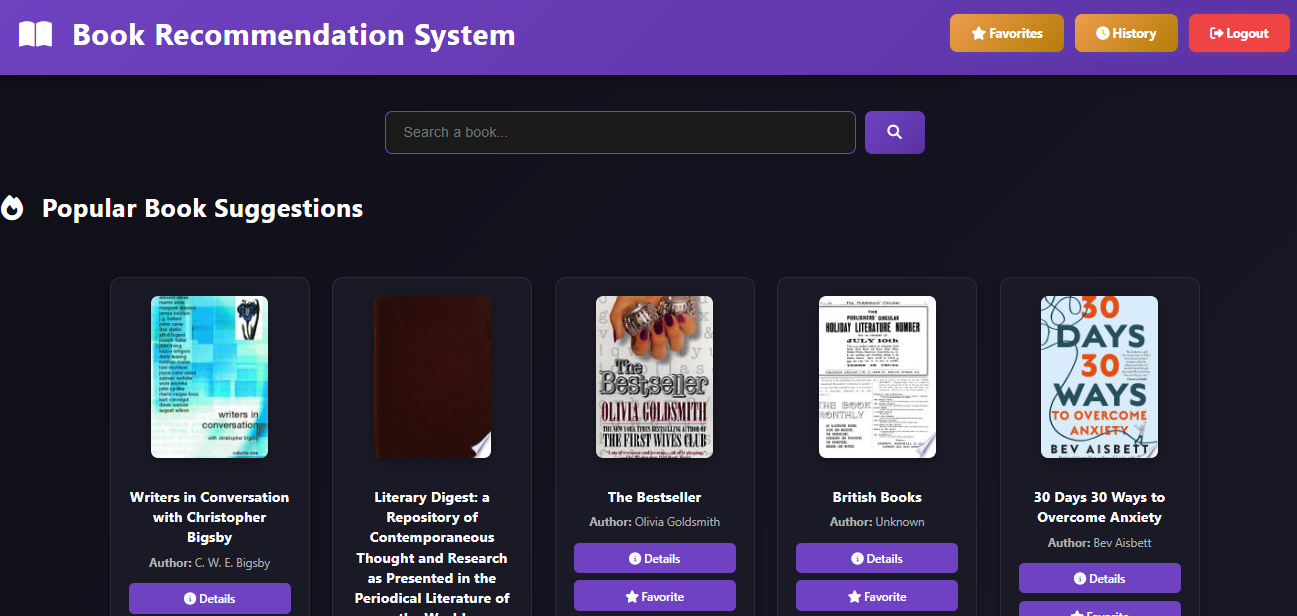Click the star icon on British Books' Favorite button

pos(854,596)
